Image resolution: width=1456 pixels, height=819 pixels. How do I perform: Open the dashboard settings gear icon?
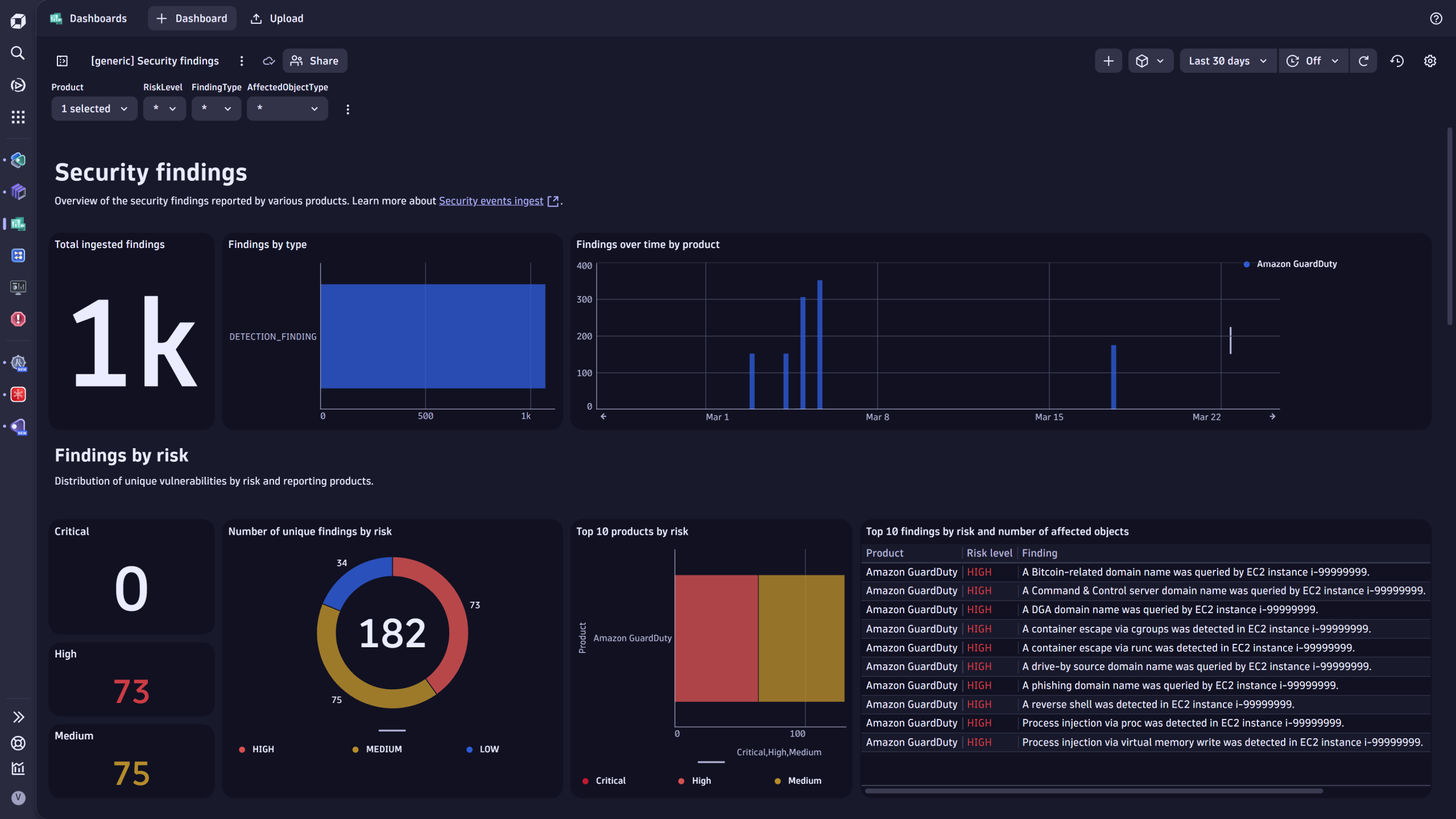tap(1430, 60)
